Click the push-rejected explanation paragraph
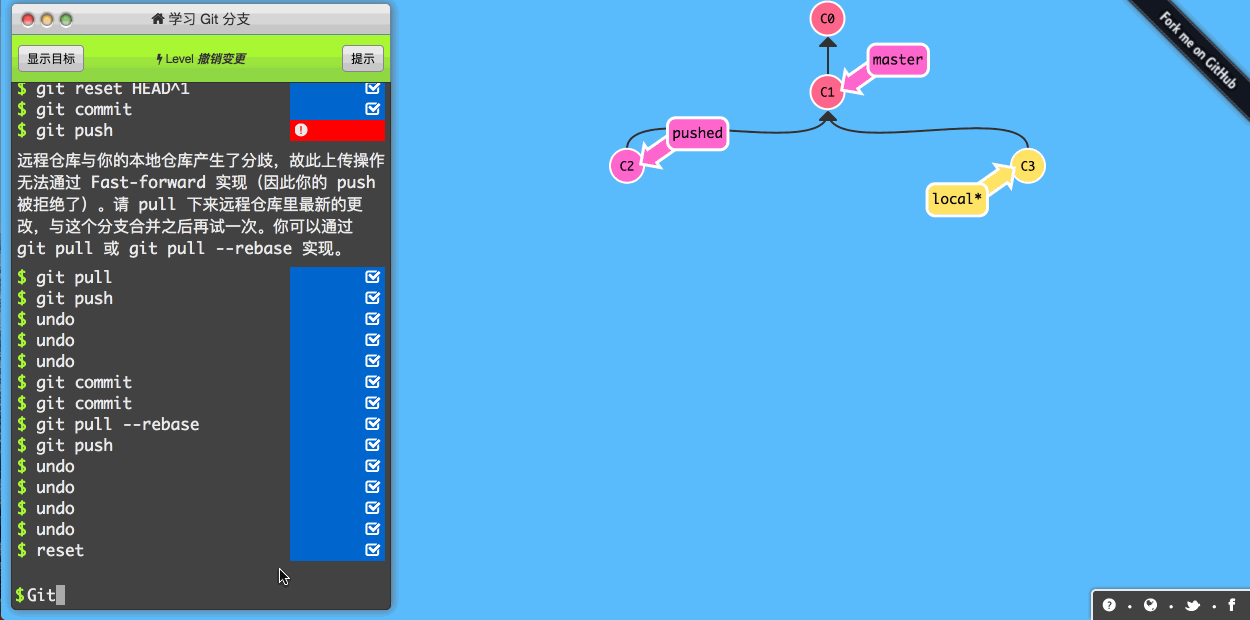This screenshot has width=1250, height=620. point(201,204)
